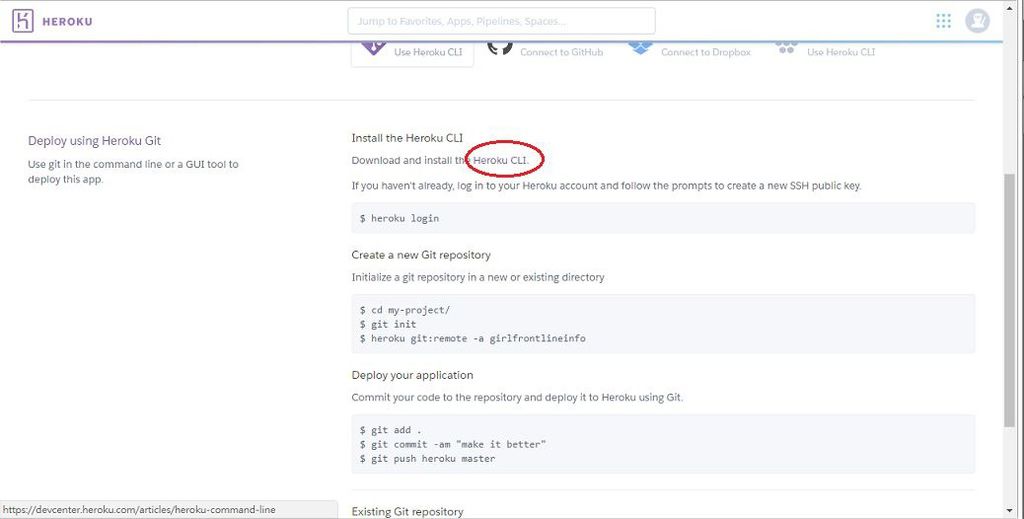The image size is (1024, 519).
Task: Click the 'Existing Git repository' heading
Action: coord(408,512)
